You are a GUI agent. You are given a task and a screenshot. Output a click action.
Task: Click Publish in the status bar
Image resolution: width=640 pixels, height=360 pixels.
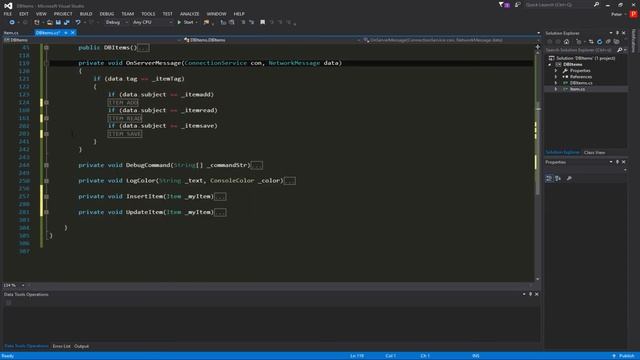[x=624, y=356]
